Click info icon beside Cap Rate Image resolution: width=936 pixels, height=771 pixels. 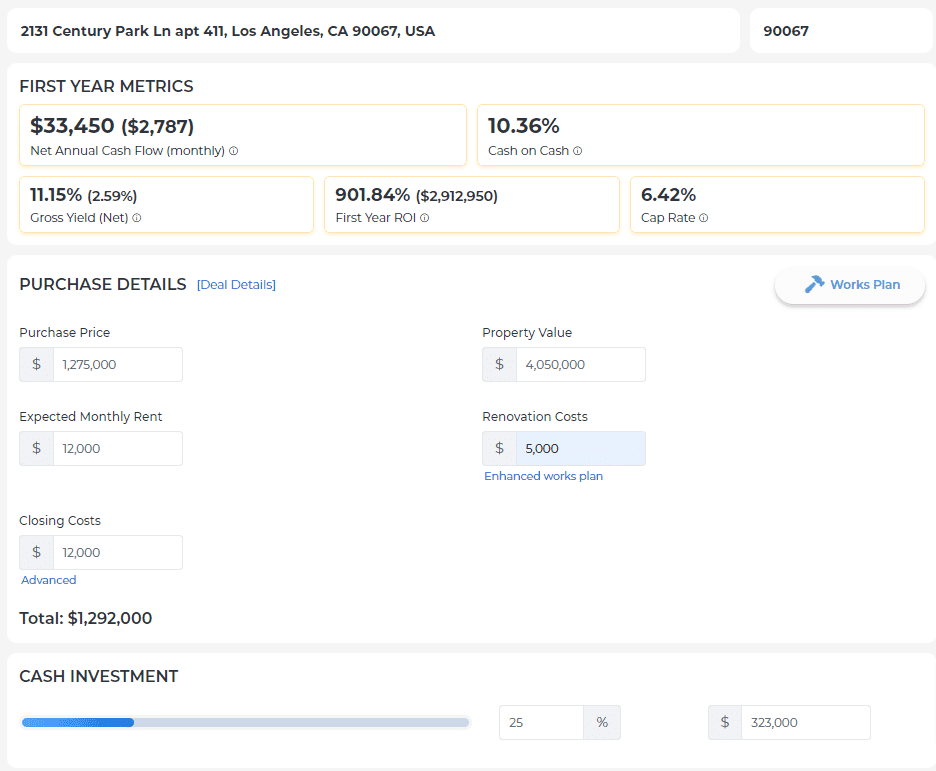tap(704, 218)
